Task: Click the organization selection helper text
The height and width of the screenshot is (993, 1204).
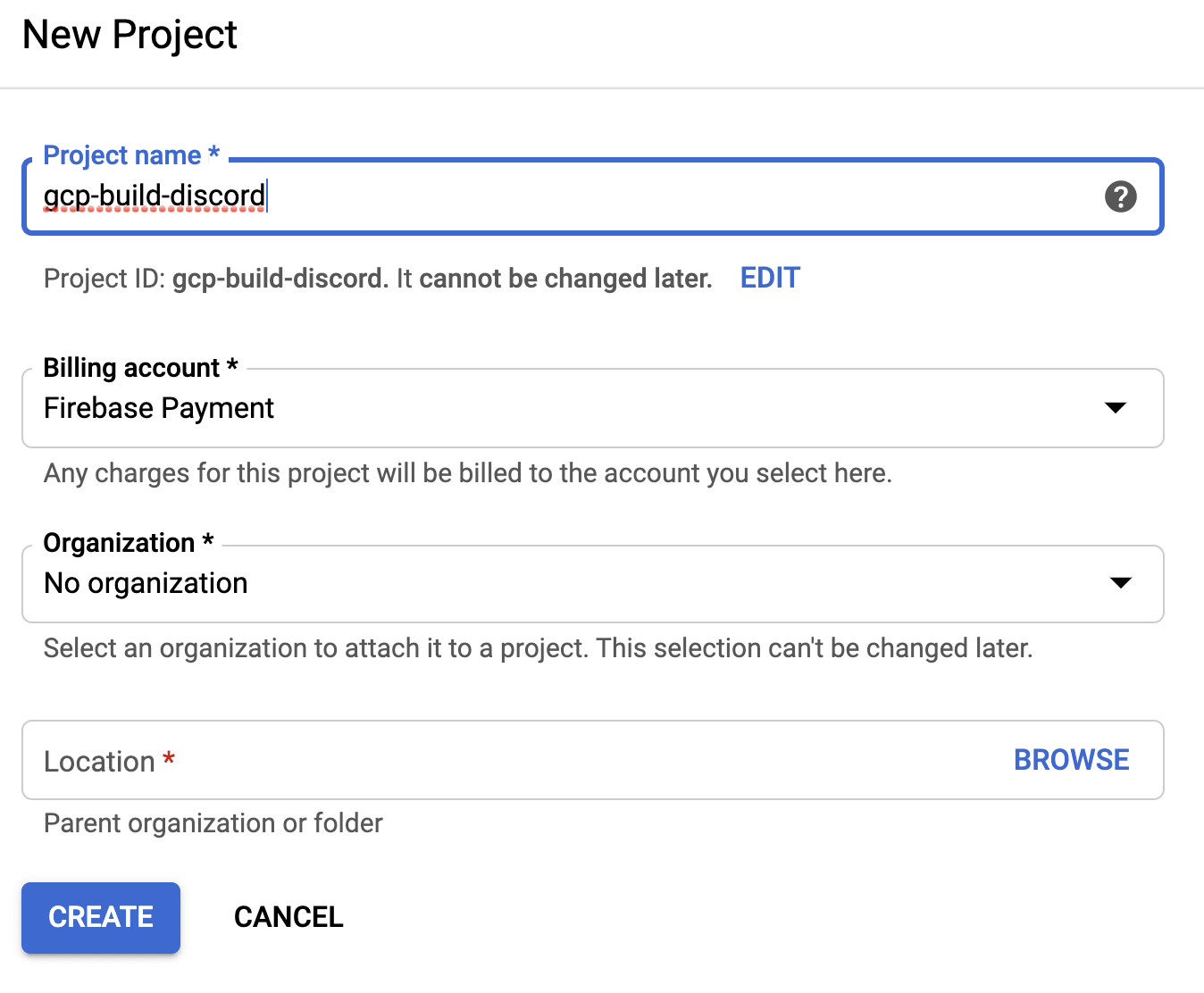Action: pos(539,648)
